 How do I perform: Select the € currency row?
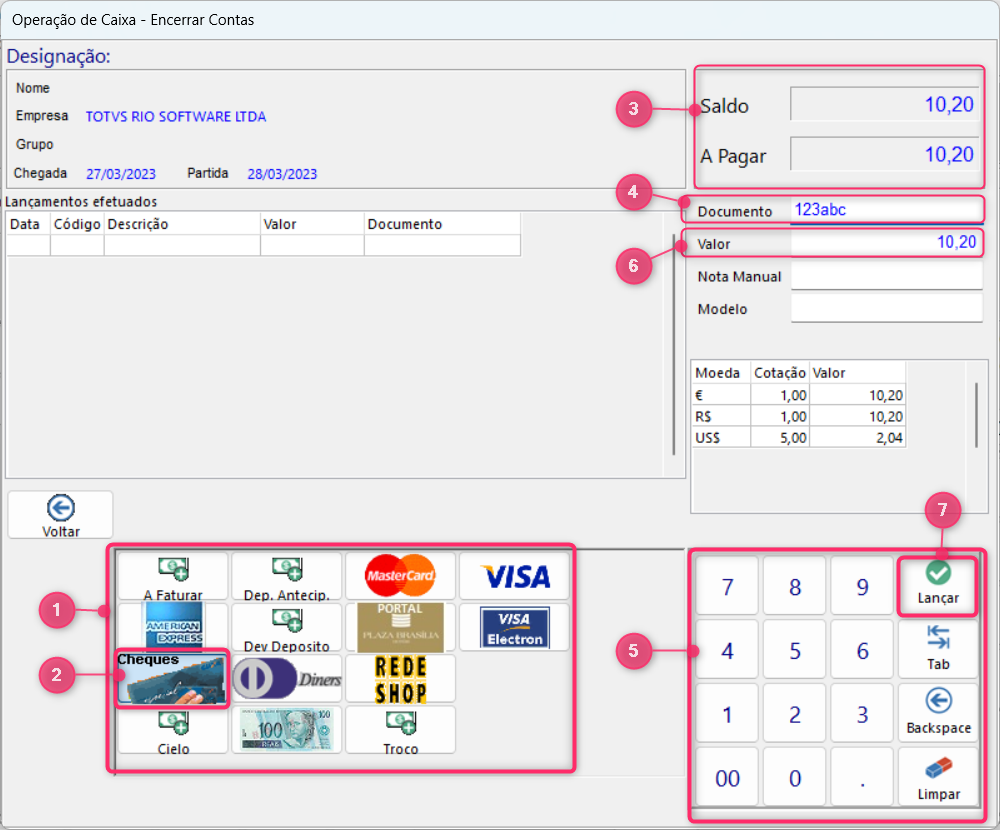pos(798,395)
